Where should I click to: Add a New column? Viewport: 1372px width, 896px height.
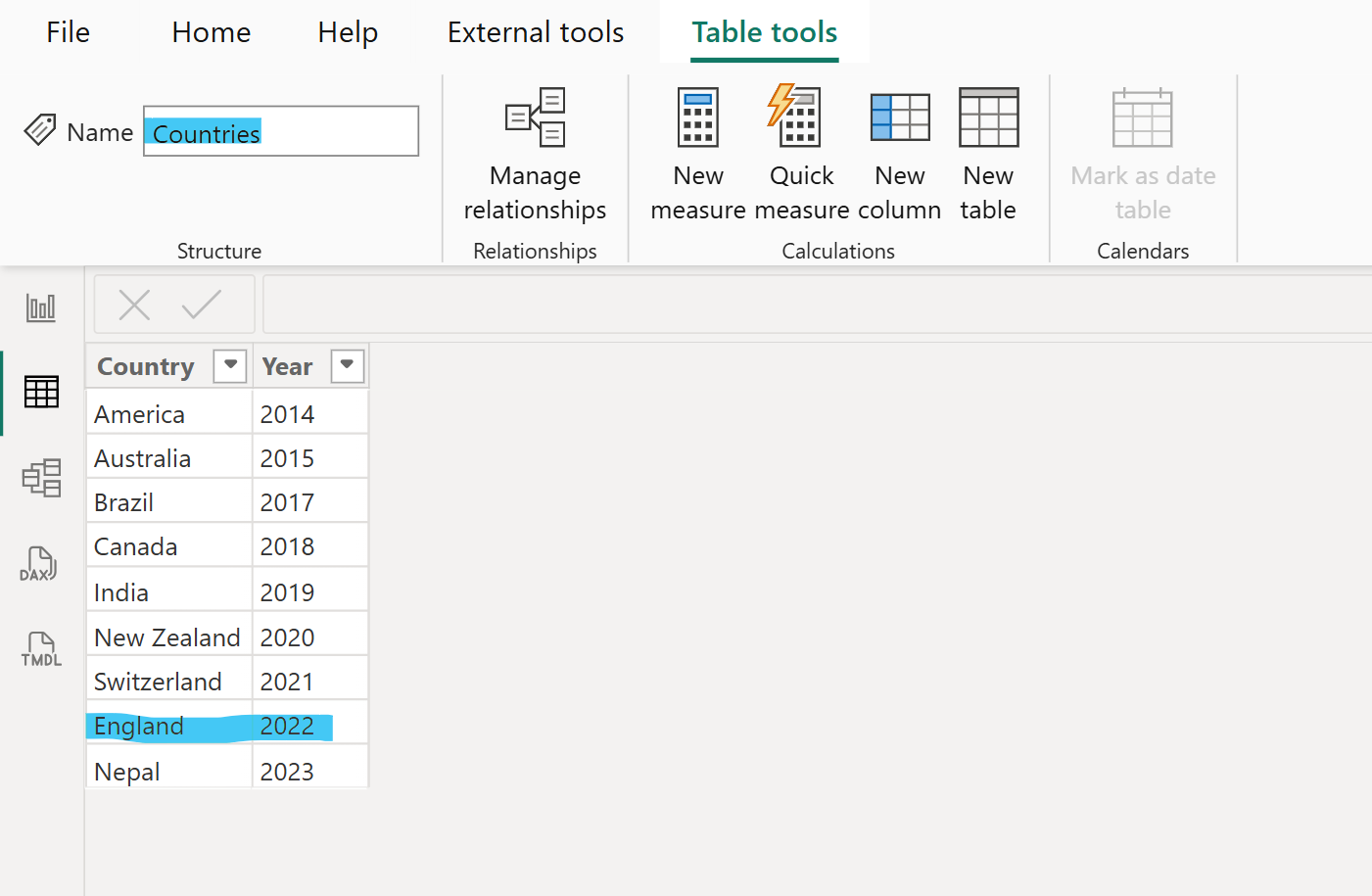899,155
